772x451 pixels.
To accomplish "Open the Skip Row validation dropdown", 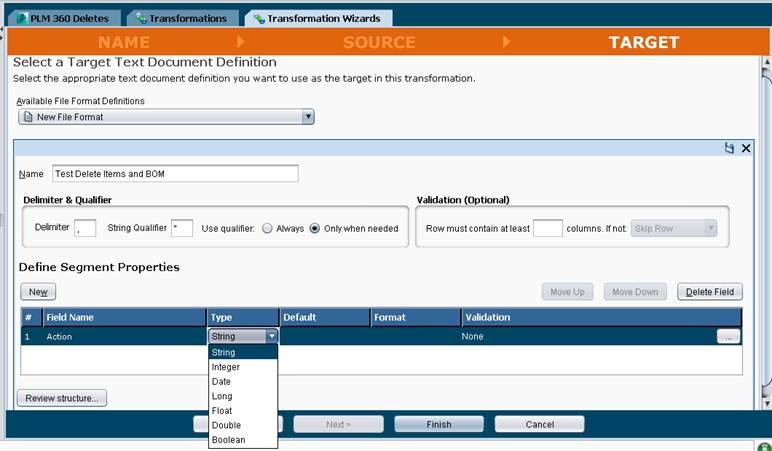I will (674, 228).
